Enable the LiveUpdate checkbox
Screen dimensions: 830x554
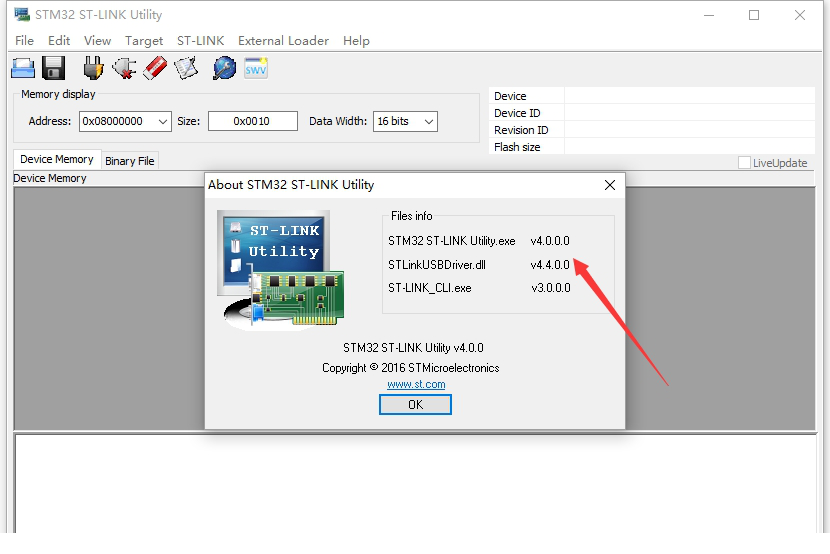click(744, 162)
